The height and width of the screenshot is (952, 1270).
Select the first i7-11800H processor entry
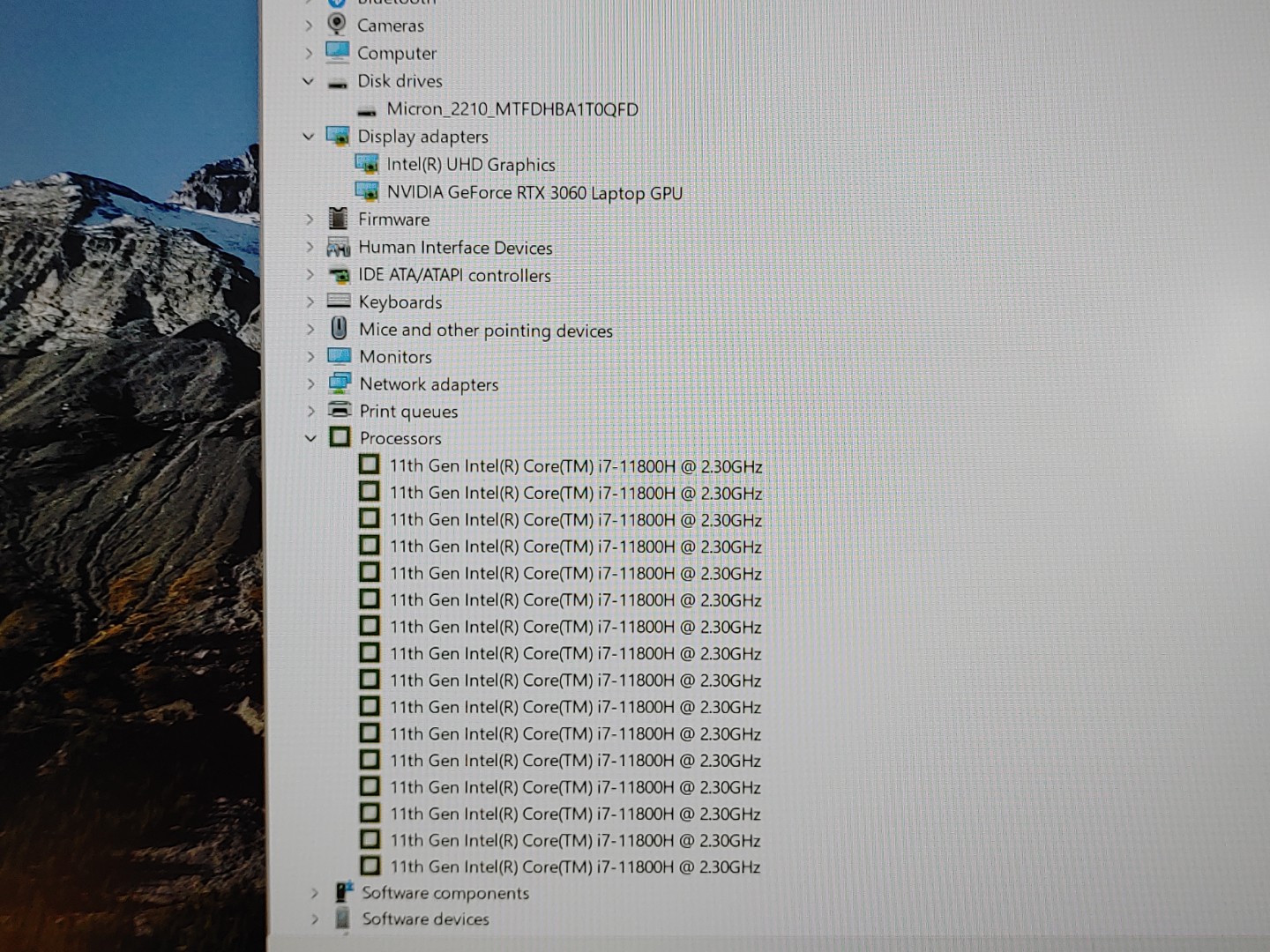[x=575, y=466]
